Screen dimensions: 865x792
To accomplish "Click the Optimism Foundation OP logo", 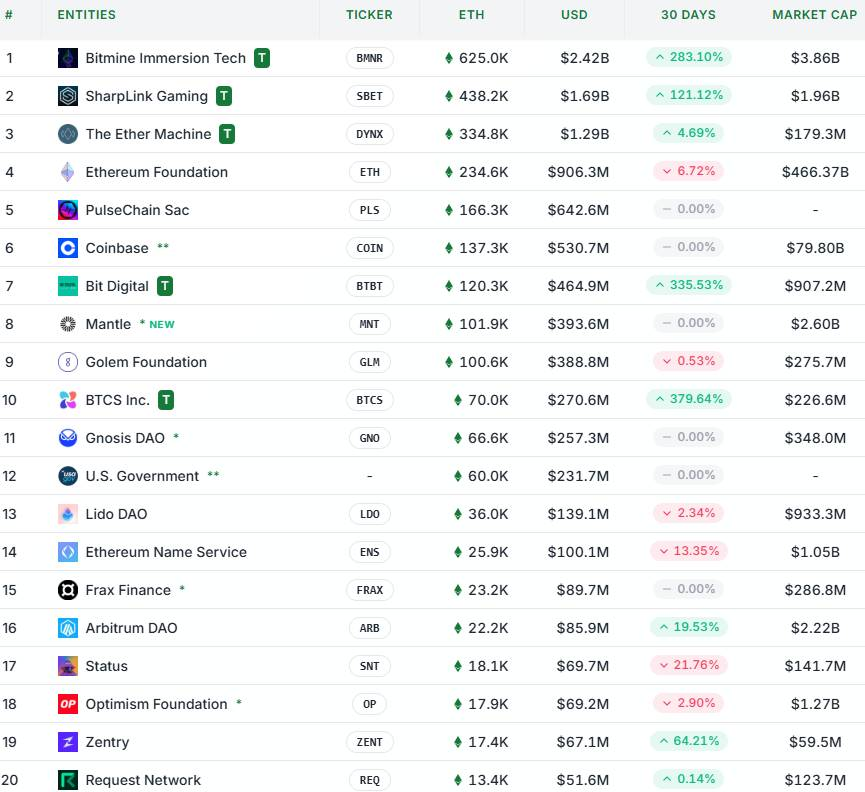I will click(68, 704).
